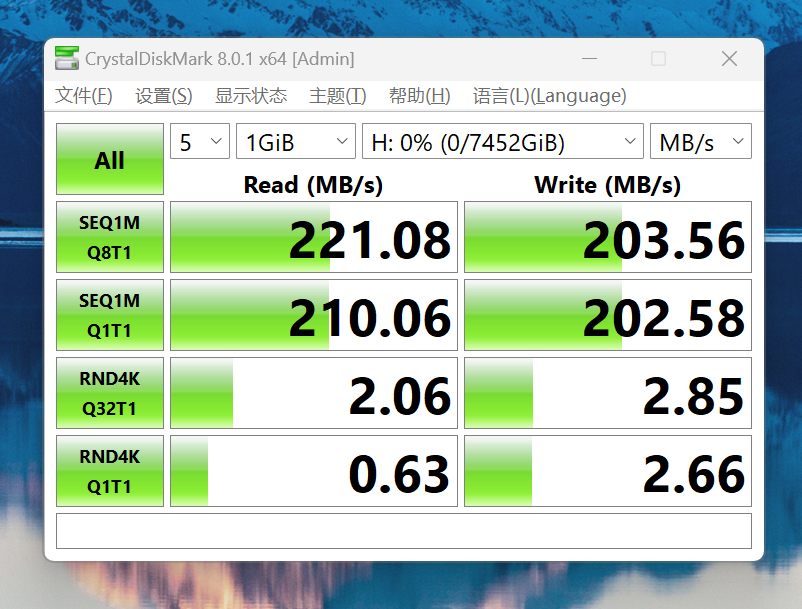
Task: Select the 2.66 write result
Action: click(608, 471)
